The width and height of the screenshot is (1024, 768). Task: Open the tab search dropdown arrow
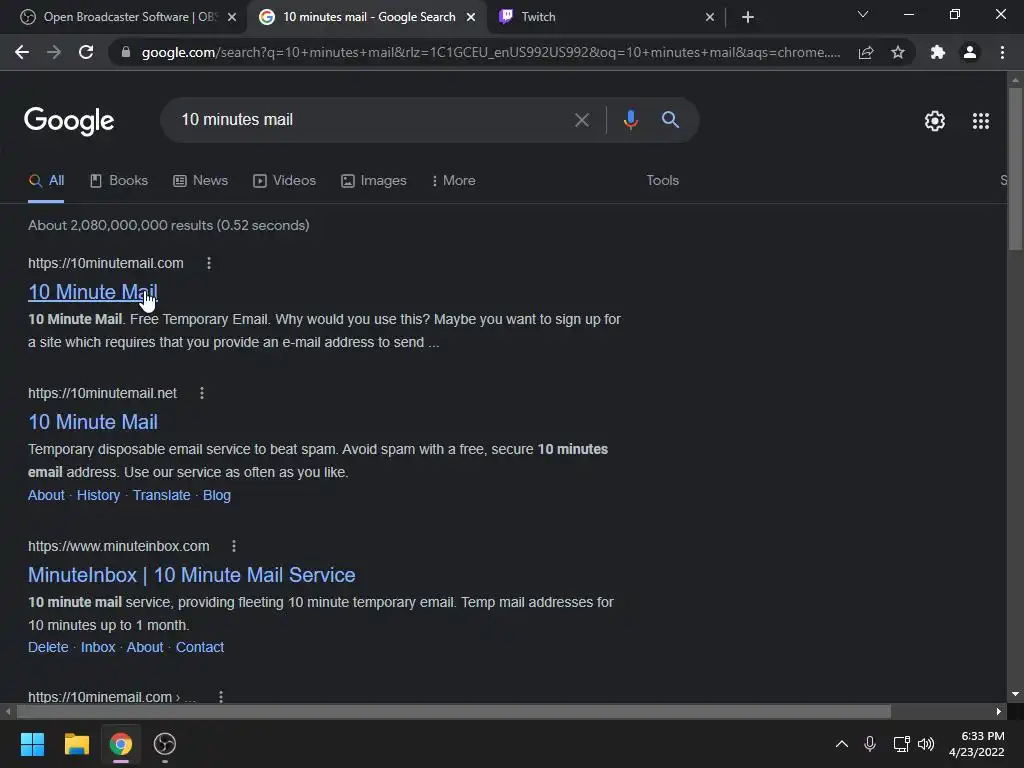tap(863, 14)
